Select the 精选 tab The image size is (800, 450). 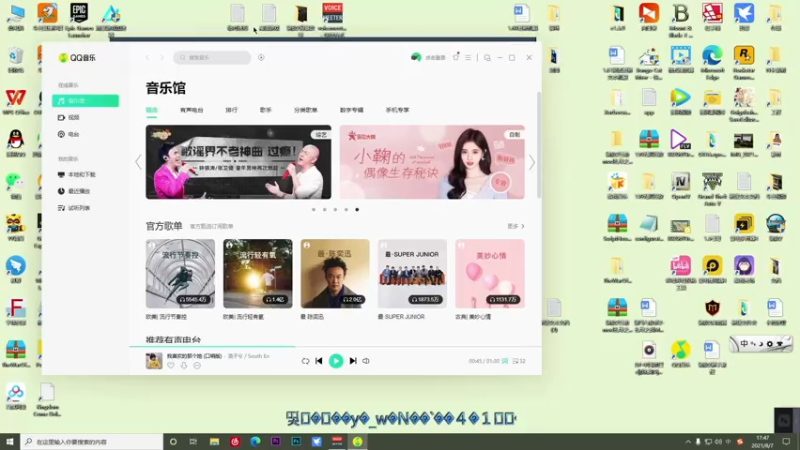152,110
